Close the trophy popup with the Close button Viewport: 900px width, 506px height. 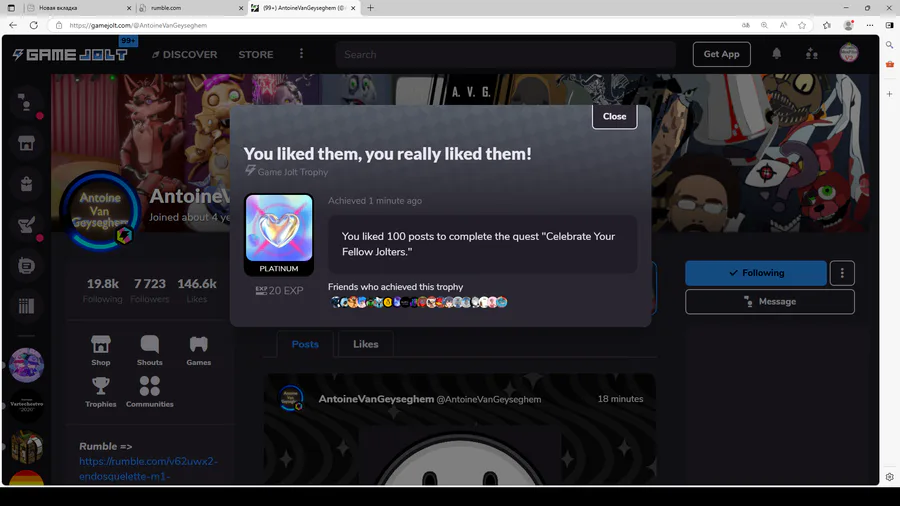tap(614, 116)
